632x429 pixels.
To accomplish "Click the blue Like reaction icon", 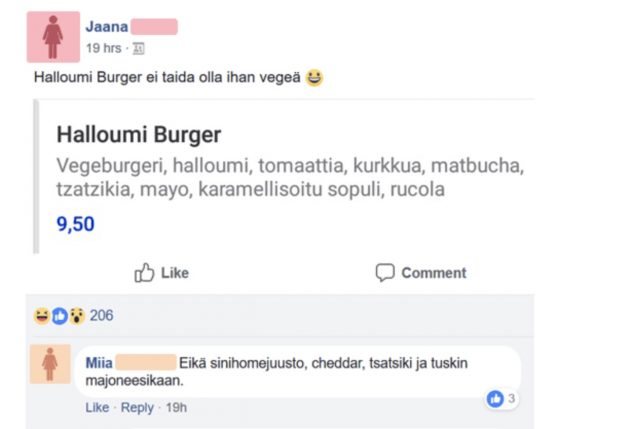I will pyautogui.click(x=58, y=316).
